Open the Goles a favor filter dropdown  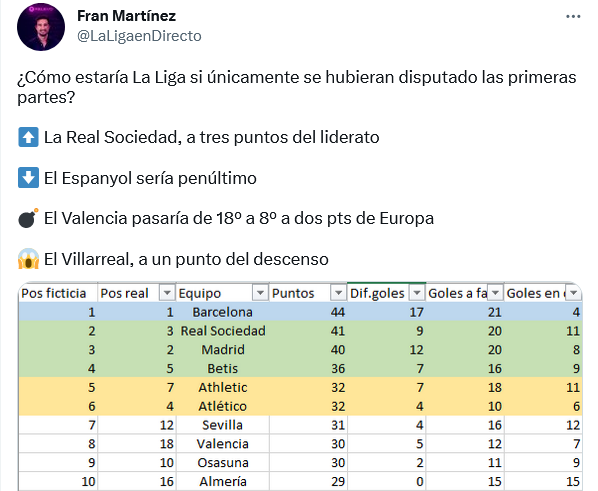pyautogui.click(x=495, y=293)
